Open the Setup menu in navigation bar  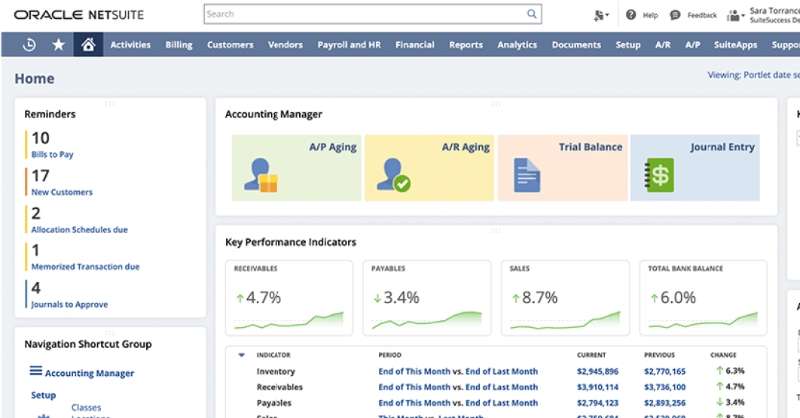tap(628, 45)
